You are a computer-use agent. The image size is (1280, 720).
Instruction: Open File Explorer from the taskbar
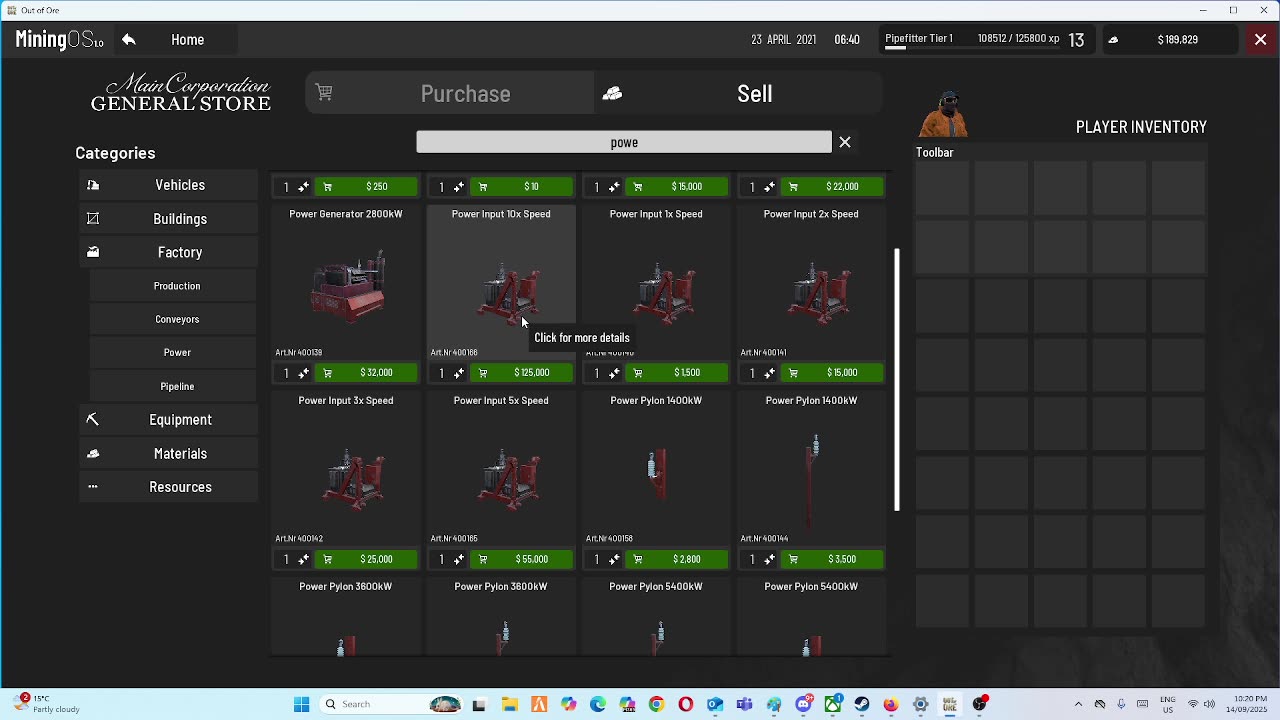(509, 704)
